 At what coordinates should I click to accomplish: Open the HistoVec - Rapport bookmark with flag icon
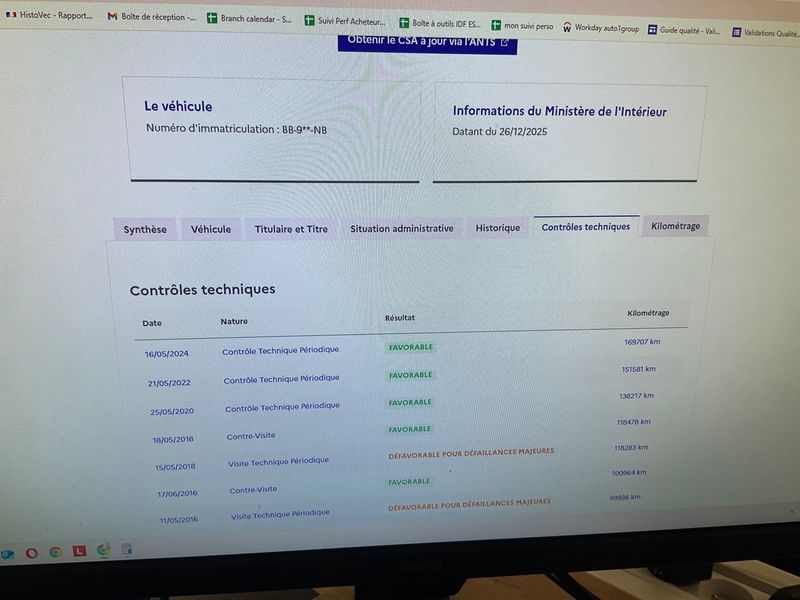click(49, 15)
